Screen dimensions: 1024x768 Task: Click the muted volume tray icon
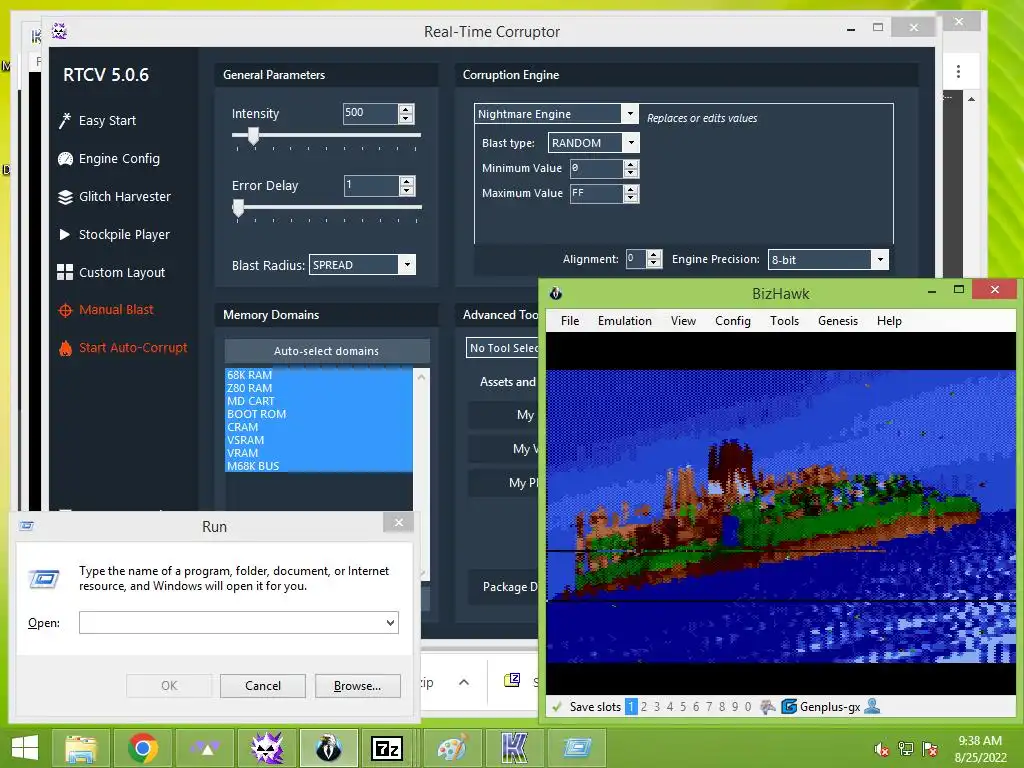click(882, 749)
